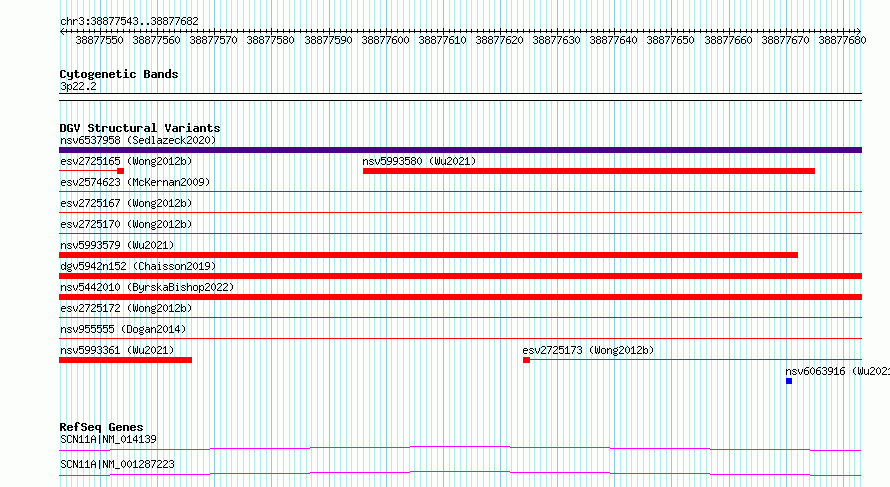The height and width of the screenshot is (487, 890).
Task: Open nsv5442010 (ByrskaBishop2022) variant label
Action: (x=147, y=287)
